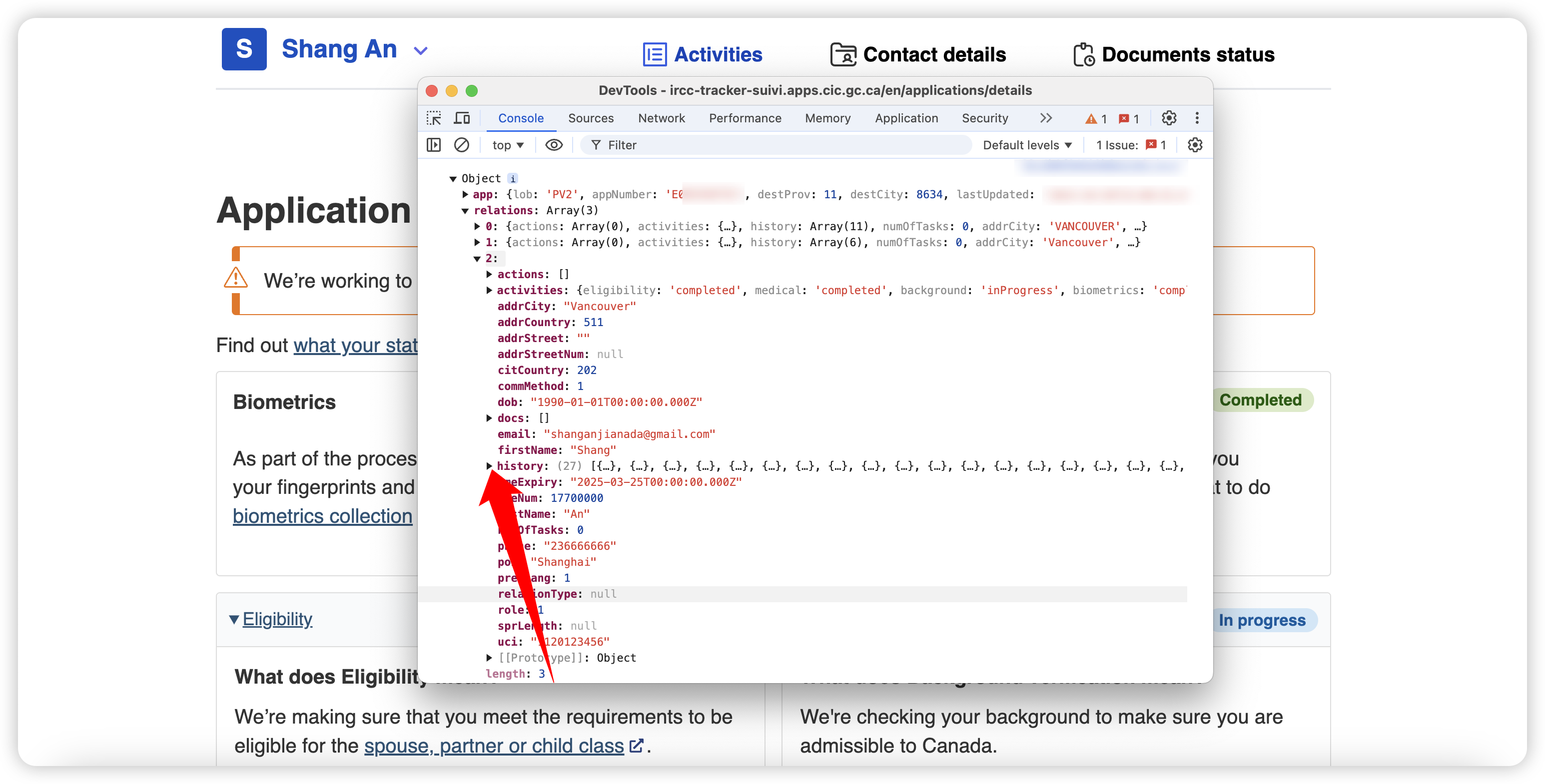This screenshot has width=1545, height=784.
Task: Click the console Filter input field
Action: (776, 145)
